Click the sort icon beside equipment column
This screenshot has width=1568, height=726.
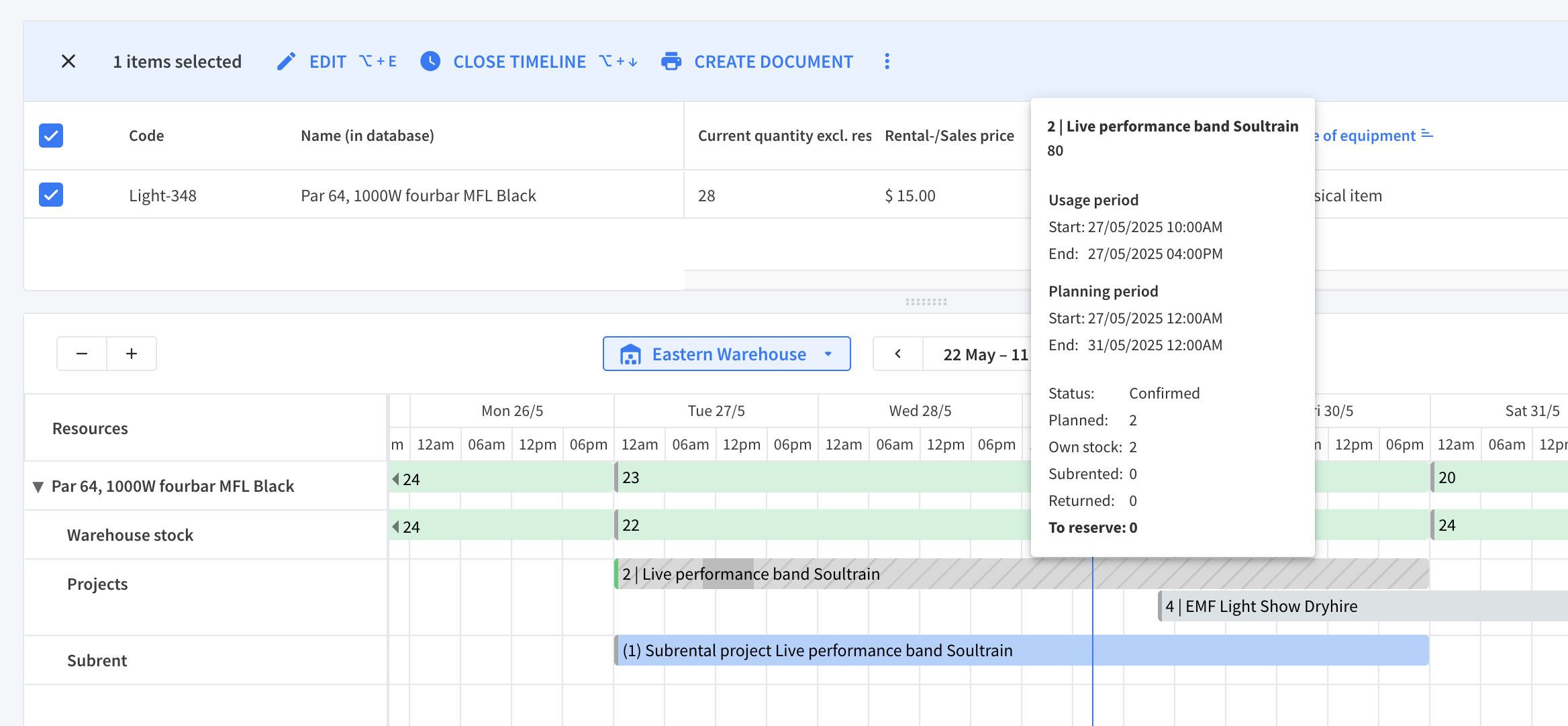pyautogui.click(x=1428, y=135)
